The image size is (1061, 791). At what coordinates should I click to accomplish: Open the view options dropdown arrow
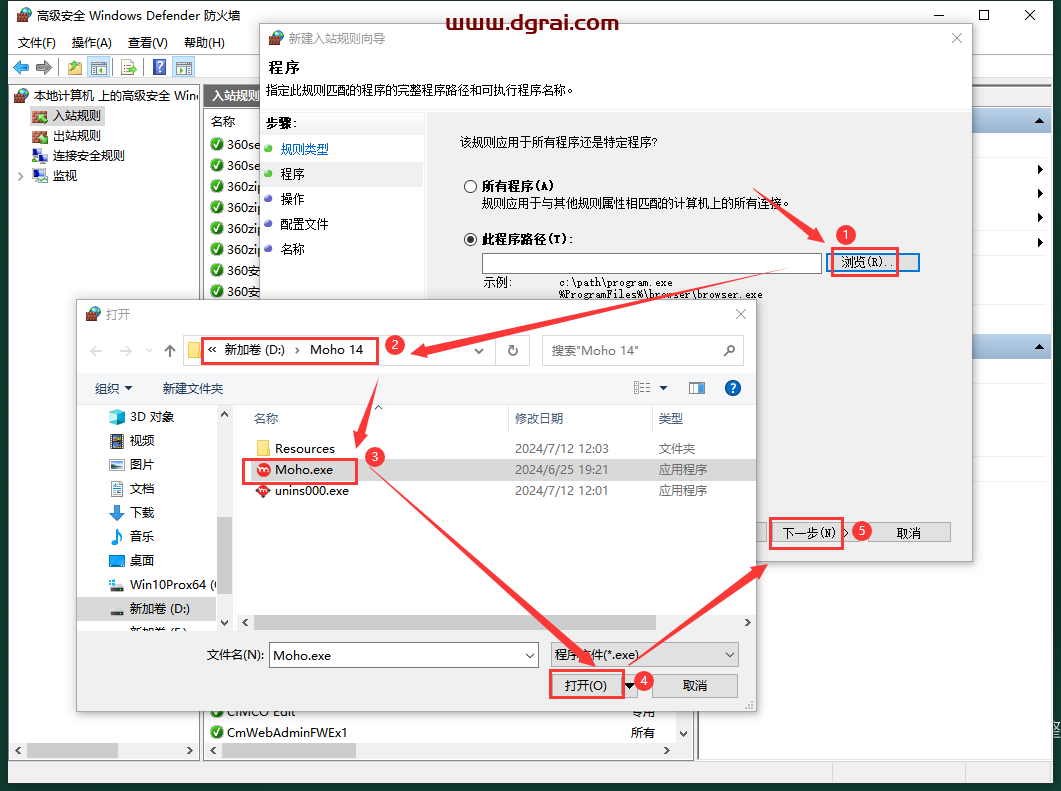[x=664, y=388]
